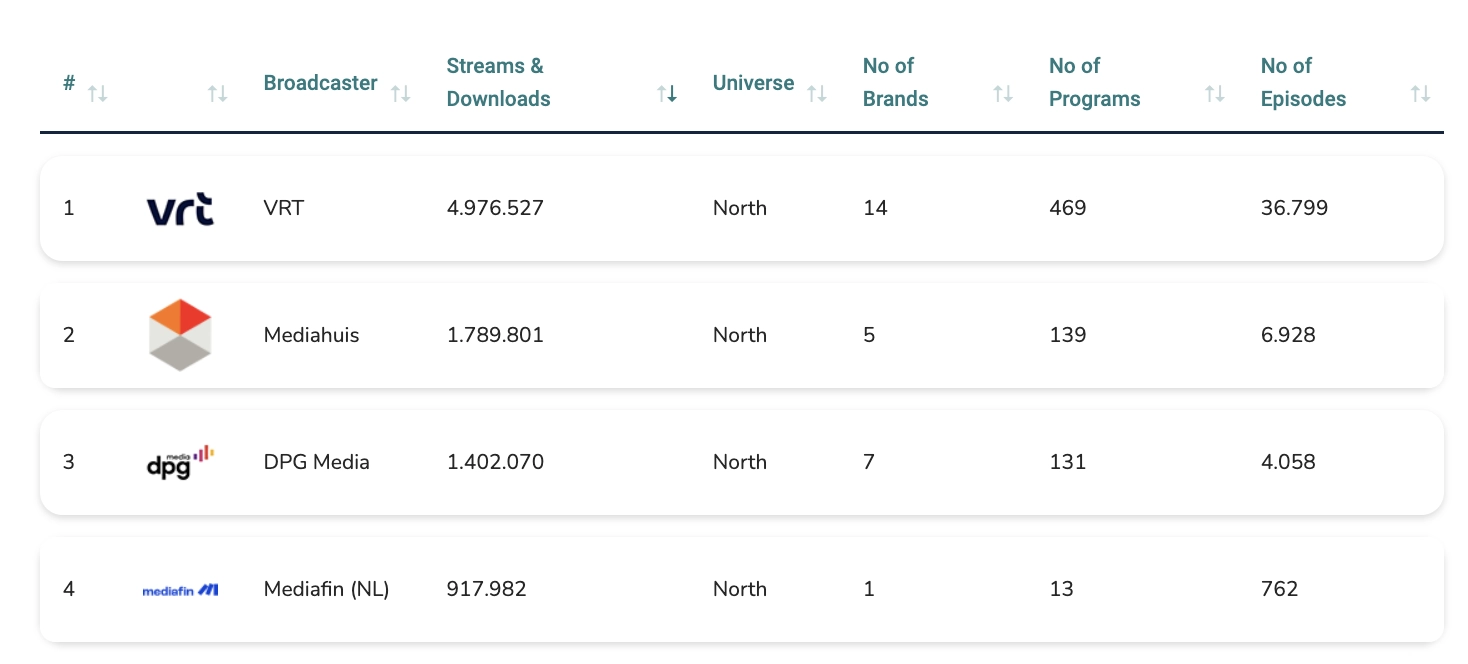The height and width of the screenshot is (664, 1468).
Task: Toggle Streams & Downloads sort arrow
Action: (667, 94)
